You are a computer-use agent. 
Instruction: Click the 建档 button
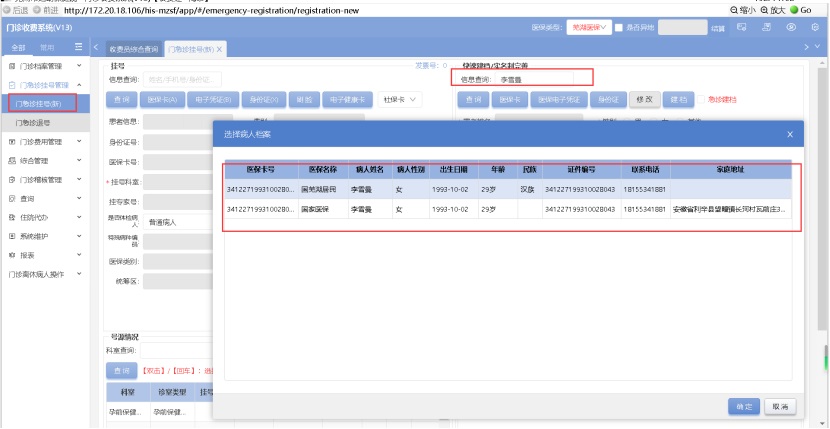coord(679,100)
